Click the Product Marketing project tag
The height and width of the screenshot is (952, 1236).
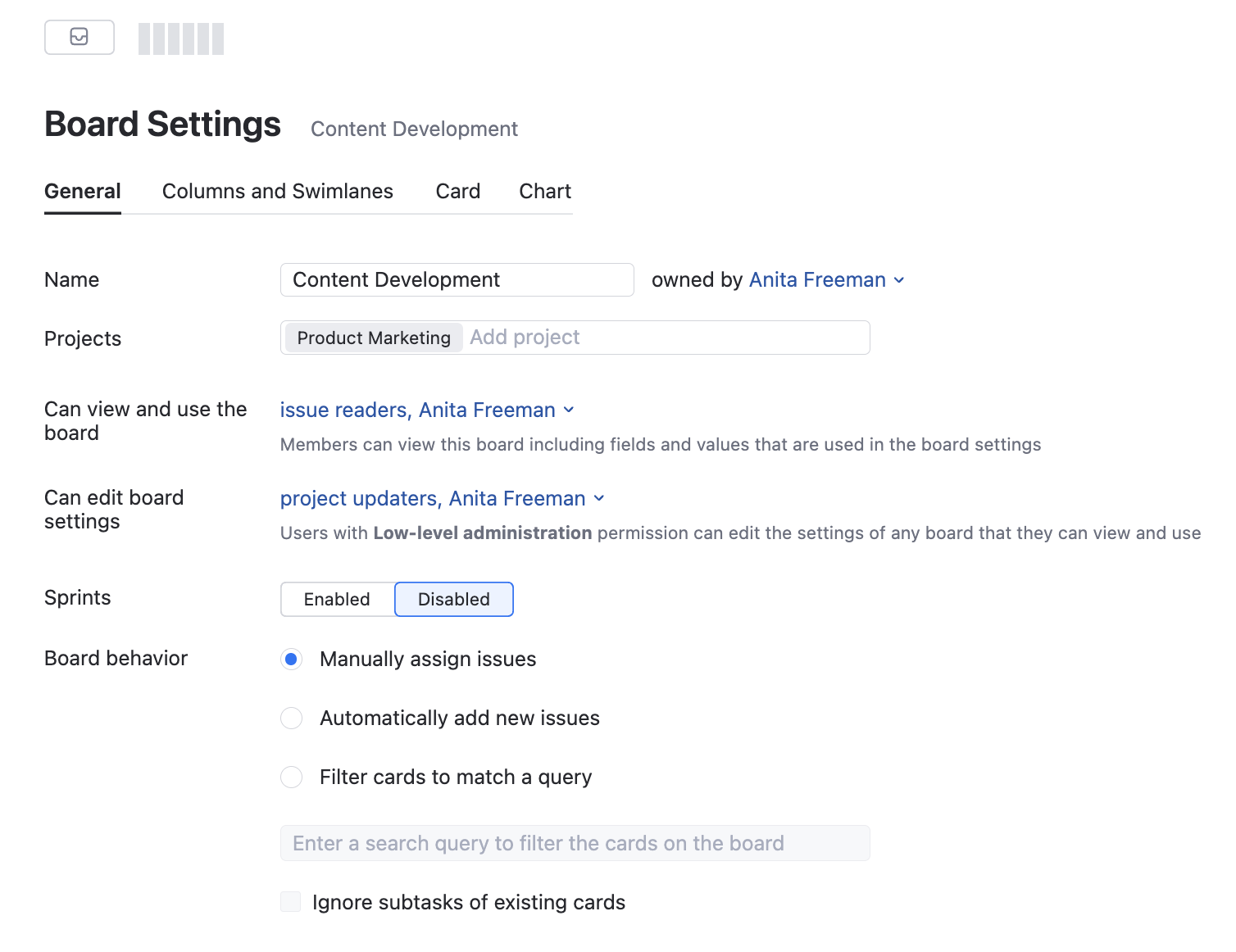[x=374, y=338]
